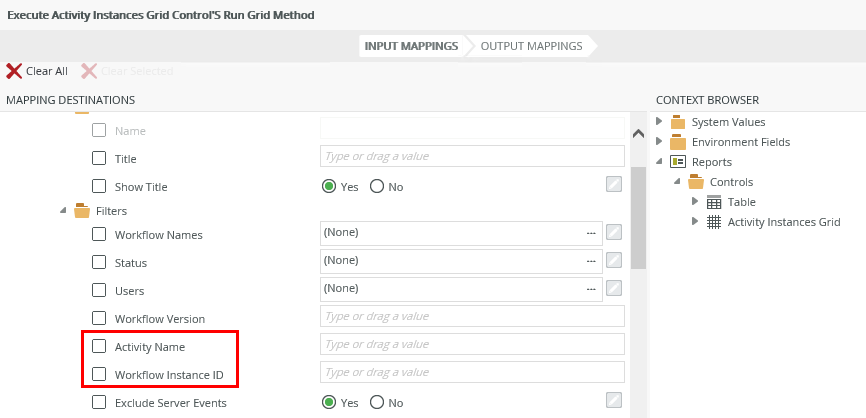
Task: Click the red X Clear All icon
Action: click(x=14, y=71)
